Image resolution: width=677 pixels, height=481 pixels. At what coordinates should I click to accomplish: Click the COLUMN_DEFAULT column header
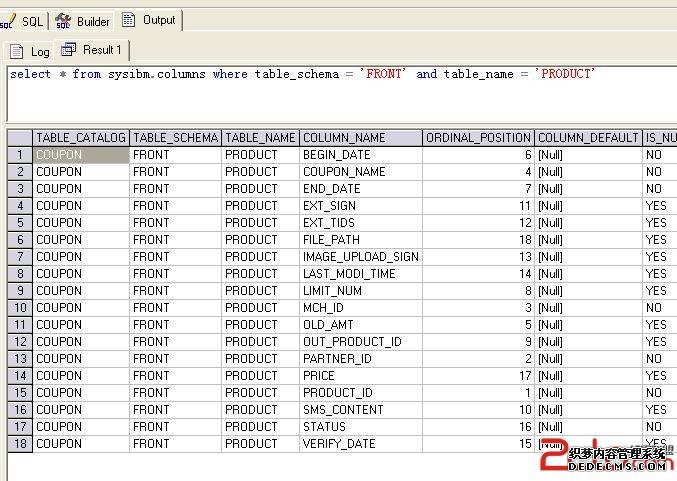point(587,138)
